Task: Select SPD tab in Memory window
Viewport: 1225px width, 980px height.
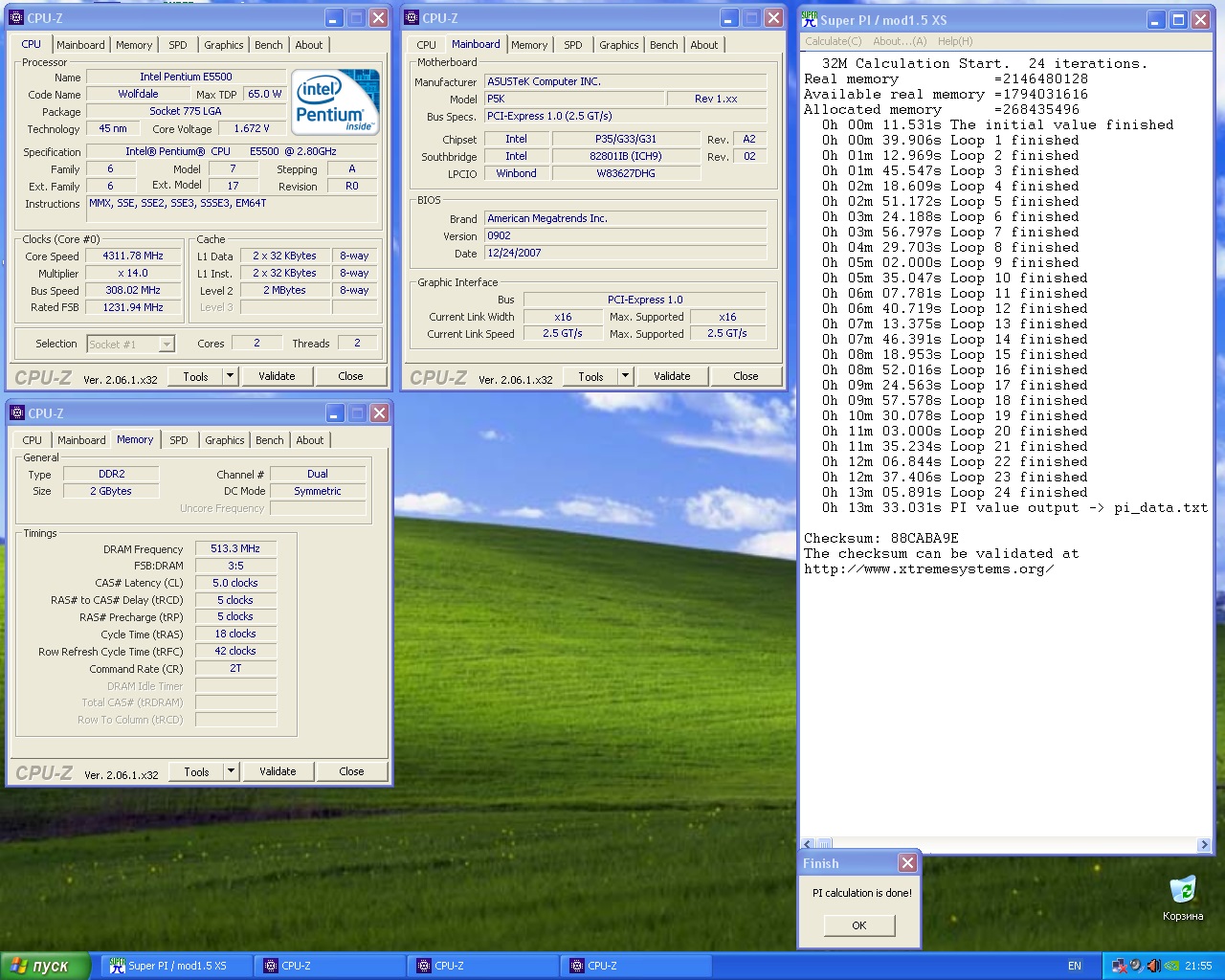Action: (179, 440)
